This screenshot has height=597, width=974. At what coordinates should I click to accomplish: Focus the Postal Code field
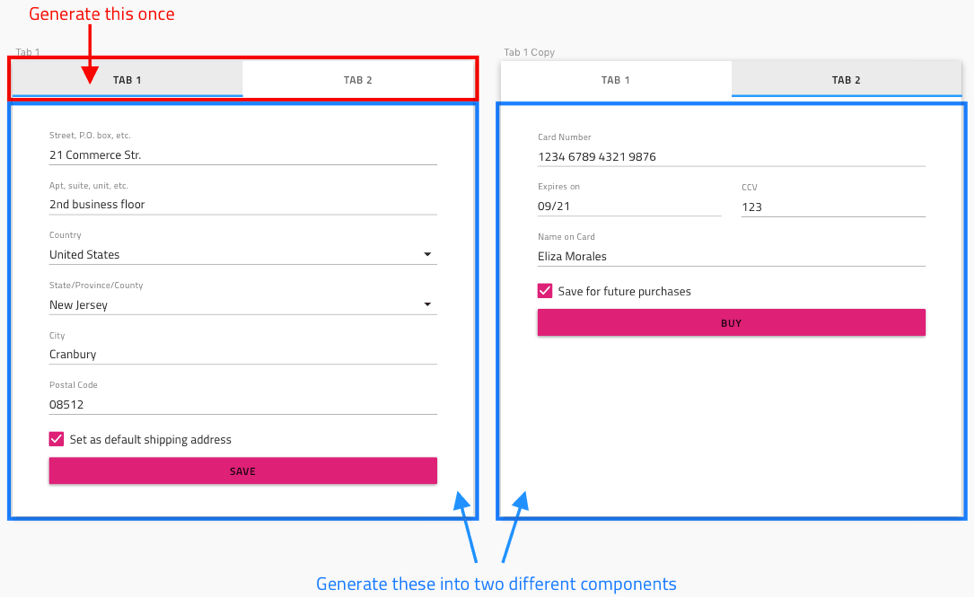(x=242, y=404)
